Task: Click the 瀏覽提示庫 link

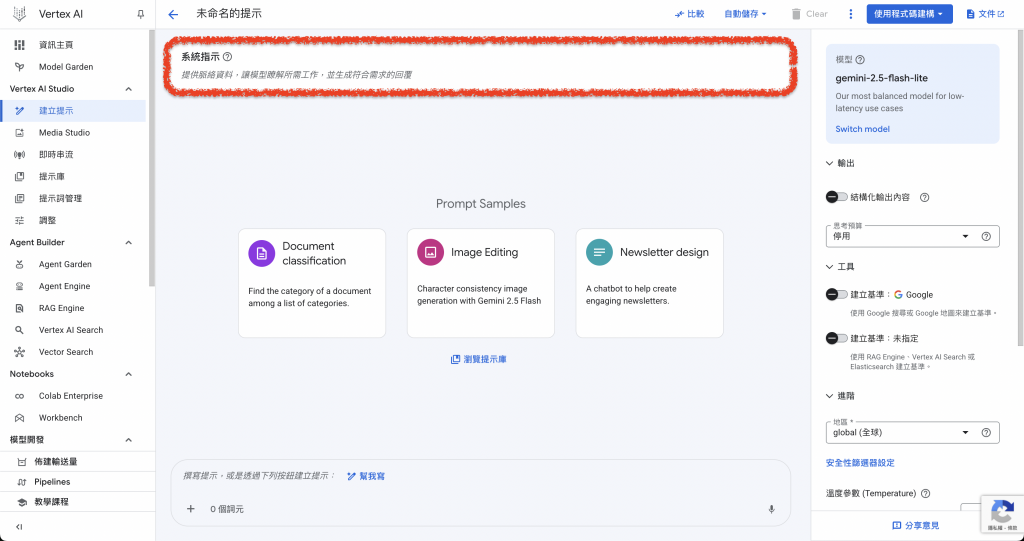Action: point(479,359)
